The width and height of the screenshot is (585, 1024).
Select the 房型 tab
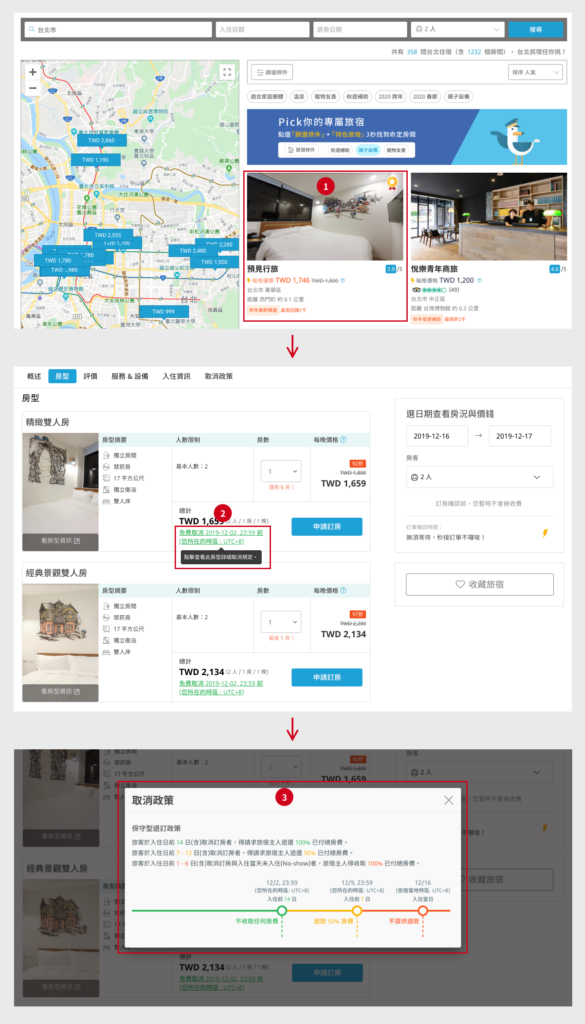coord(62,376)
